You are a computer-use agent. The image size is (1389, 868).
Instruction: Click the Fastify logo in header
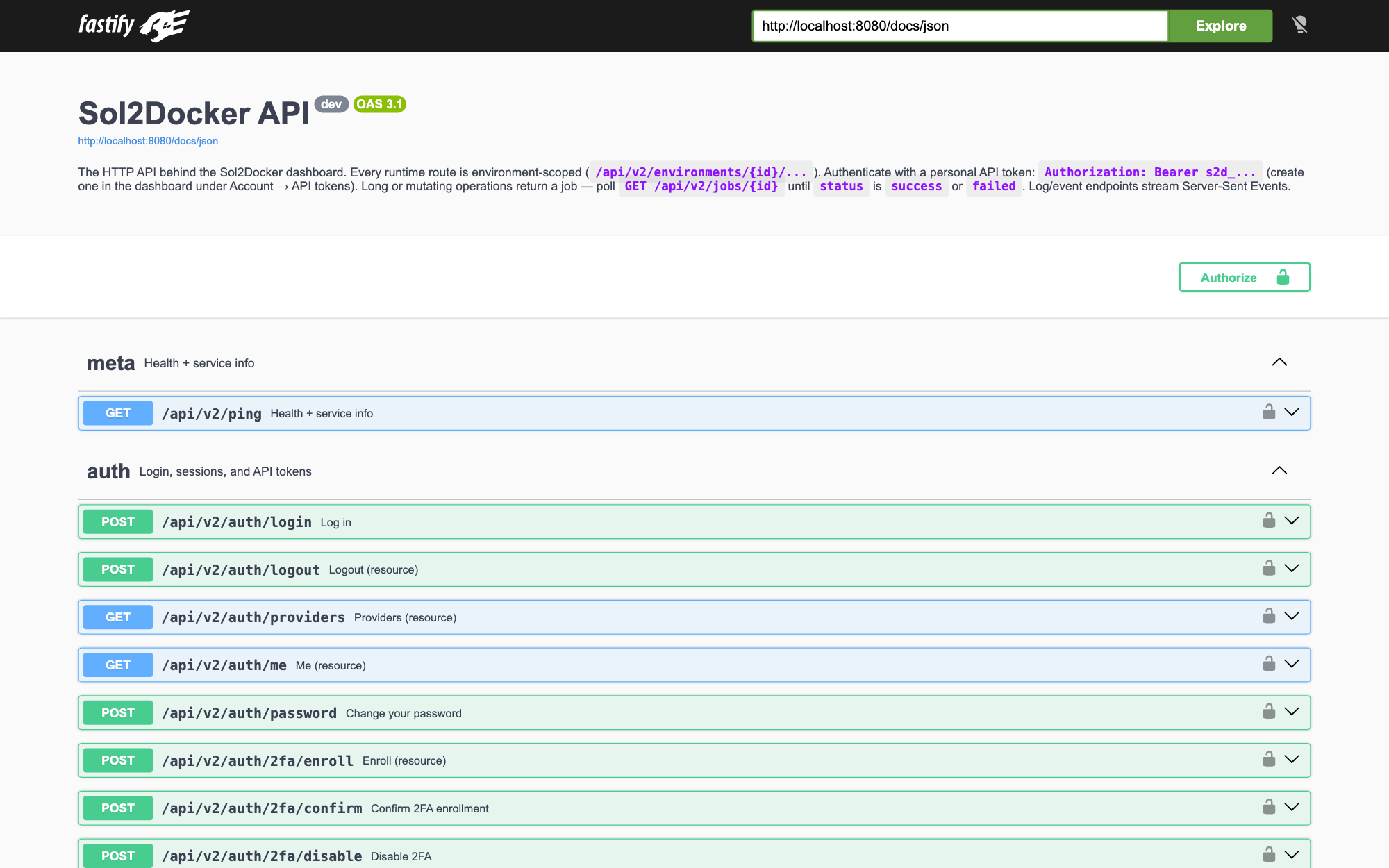[x=134, y=26]
